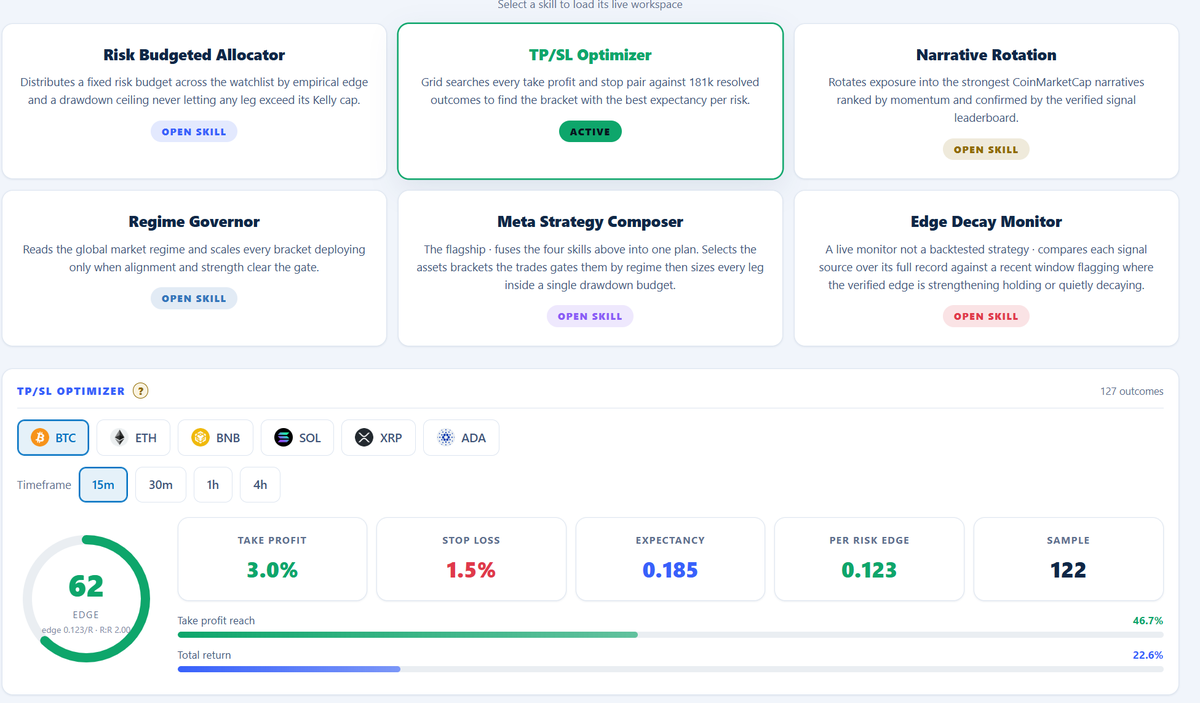The image size is (1200, 703).
Task: Click the edge 0.123/R · R:R 2.00 caption
Action: tap(88, 630)
